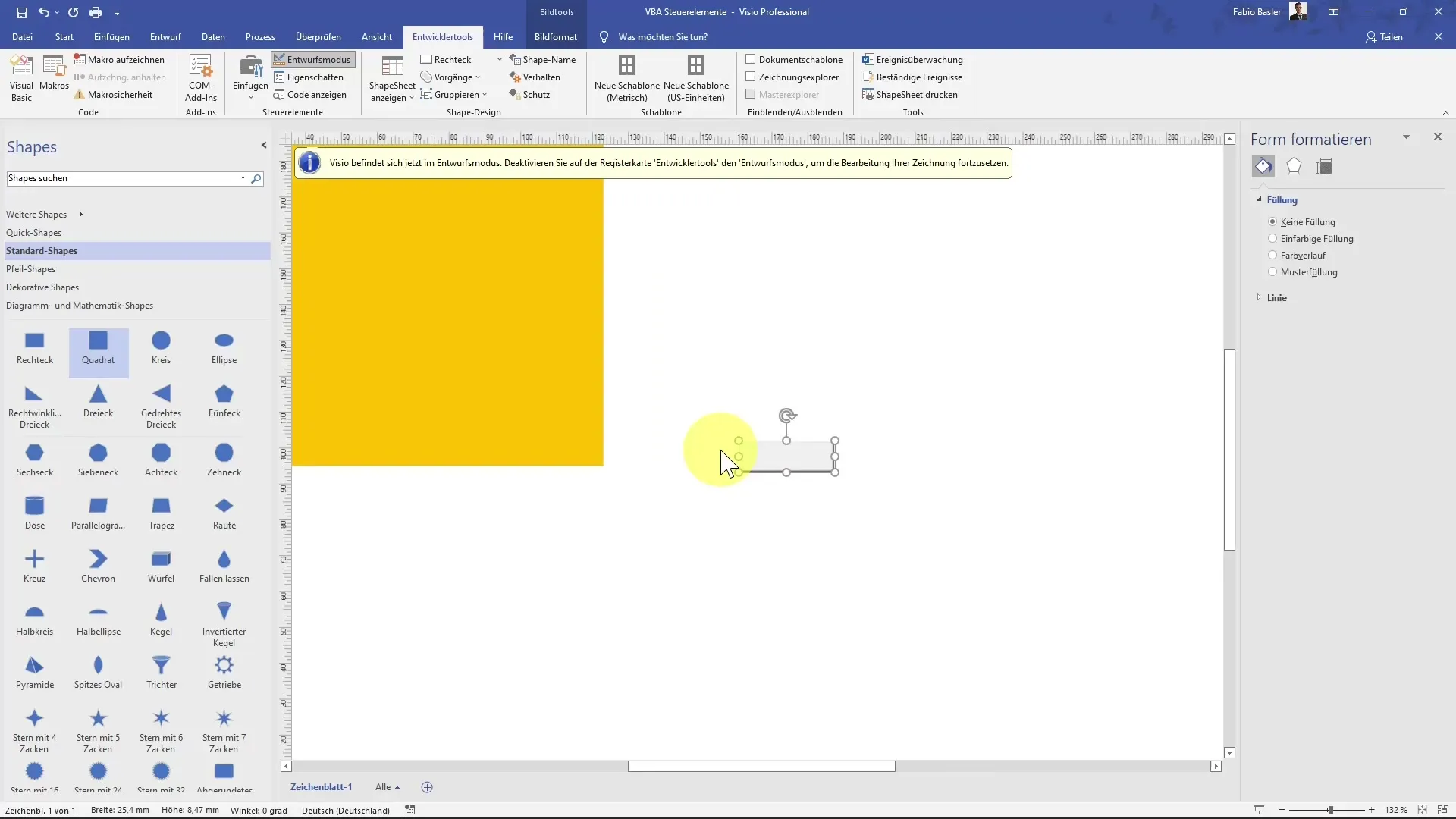
Task: Save the document with the disk icon
Action: tap(21, 12)
